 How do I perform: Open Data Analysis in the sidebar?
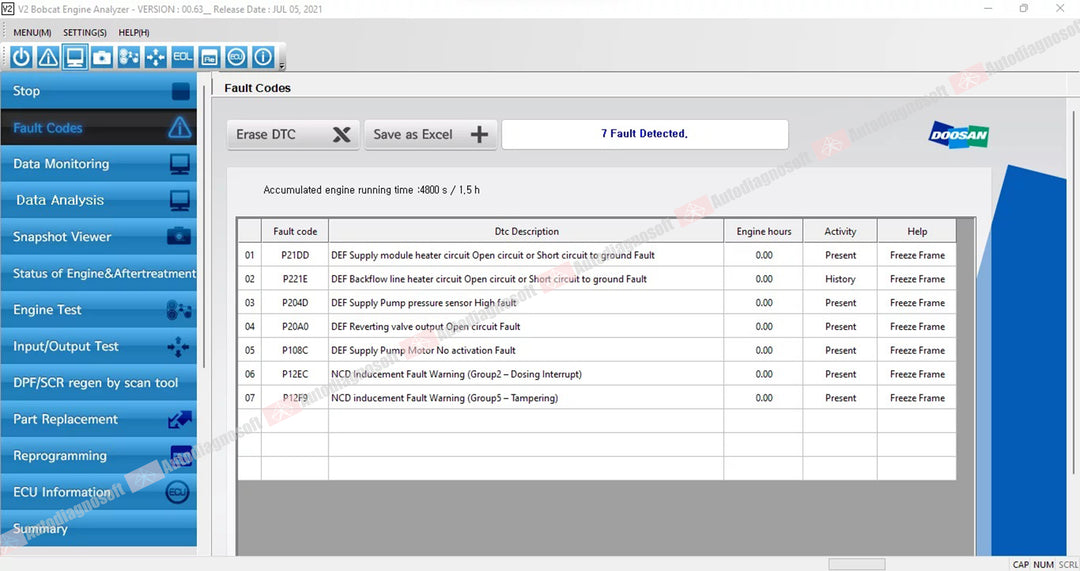point(98,200)
